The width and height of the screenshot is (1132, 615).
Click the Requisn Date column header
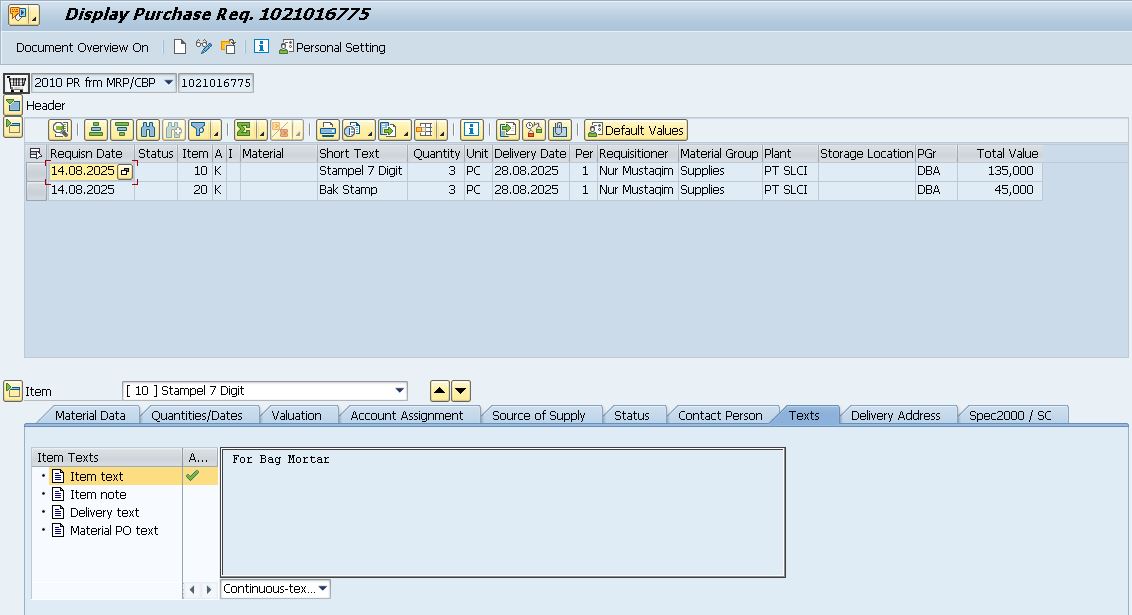point(90,153)
